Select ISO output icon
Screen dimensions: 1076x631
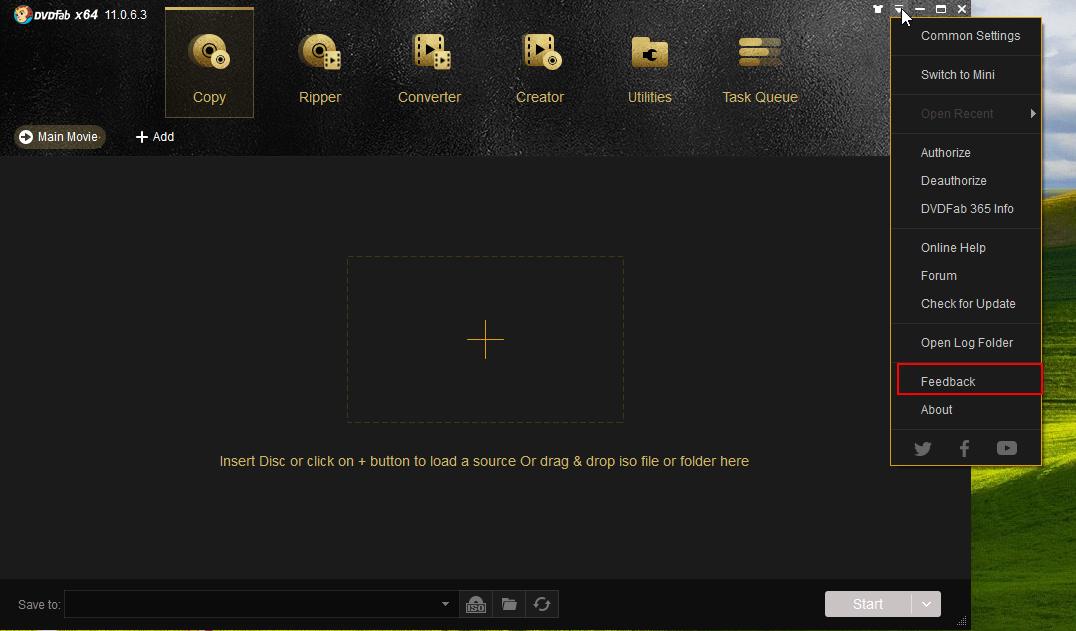[476, 604]
